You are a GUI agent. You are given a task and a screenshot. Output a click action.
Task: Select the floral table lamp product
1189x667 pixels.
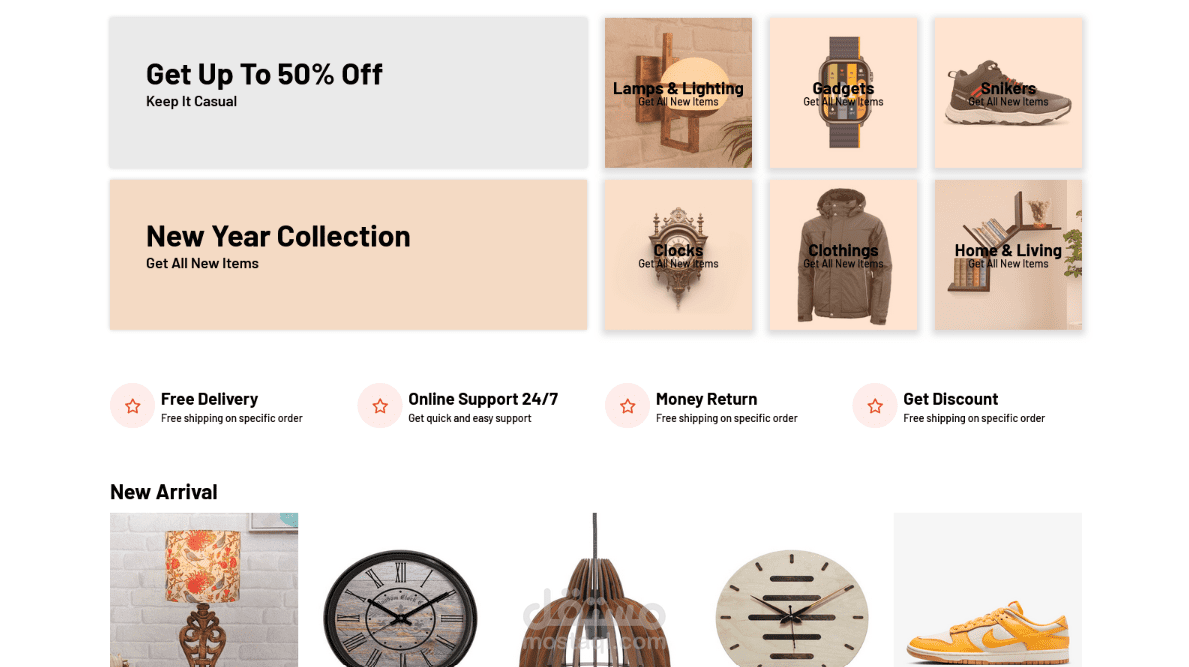(204, 590)
